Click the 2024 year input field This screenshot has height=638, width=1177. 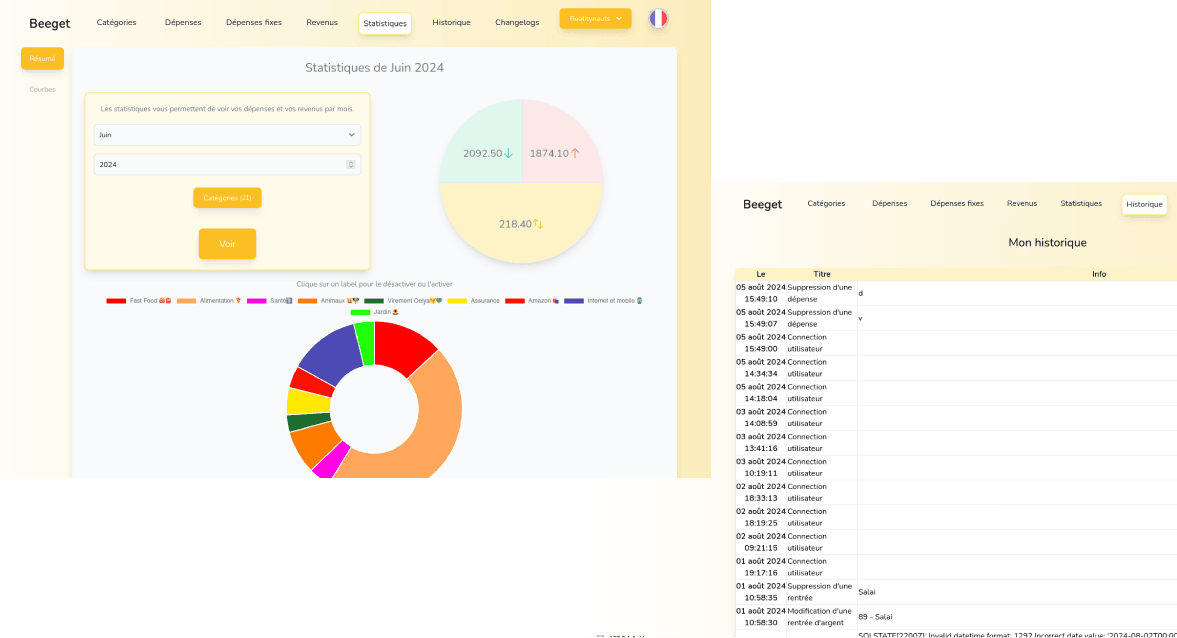[220, 164]
